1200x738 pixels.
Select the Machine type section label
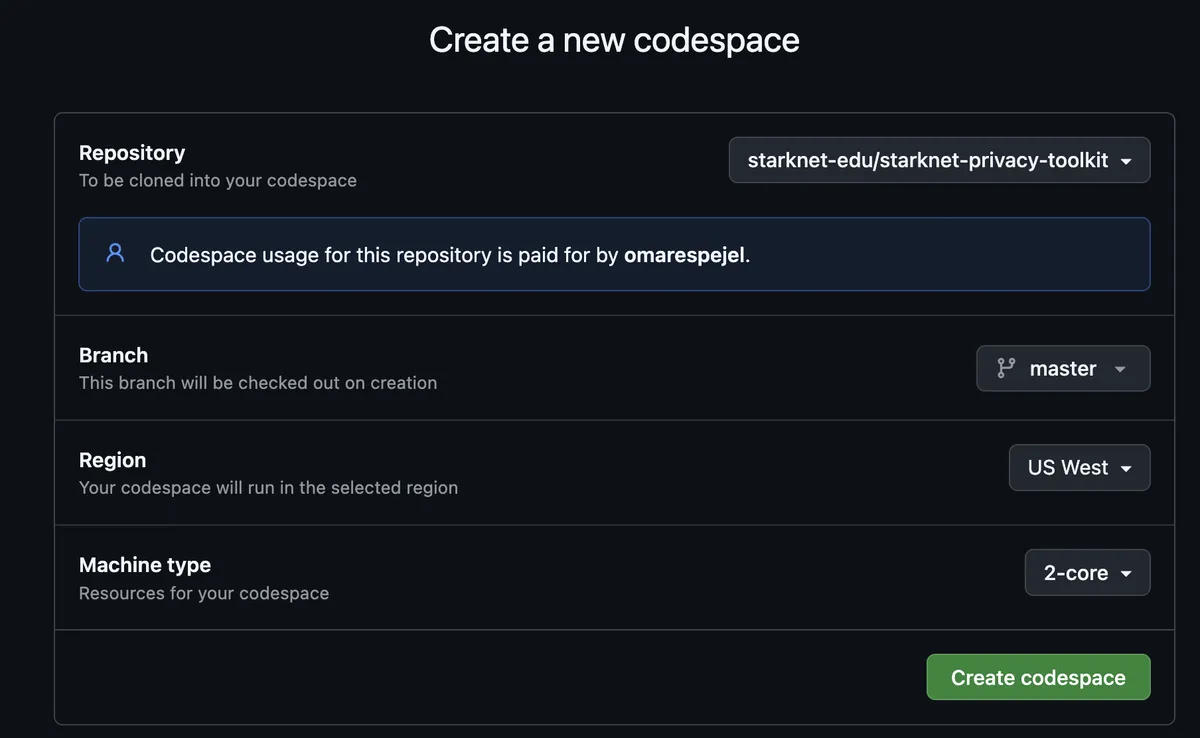pos(144,565)
